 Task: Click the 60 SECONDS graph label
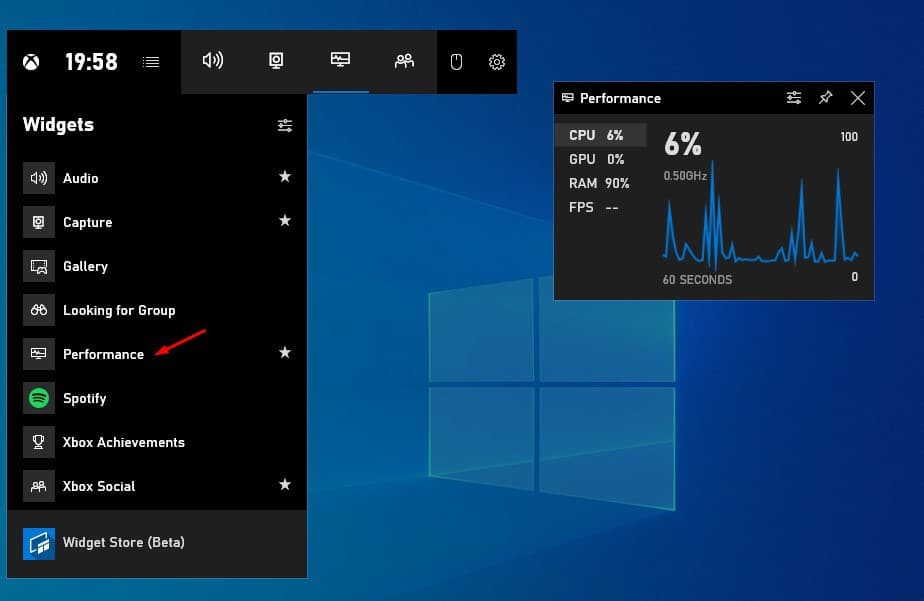pyautogui.click(x=698, y=280)
